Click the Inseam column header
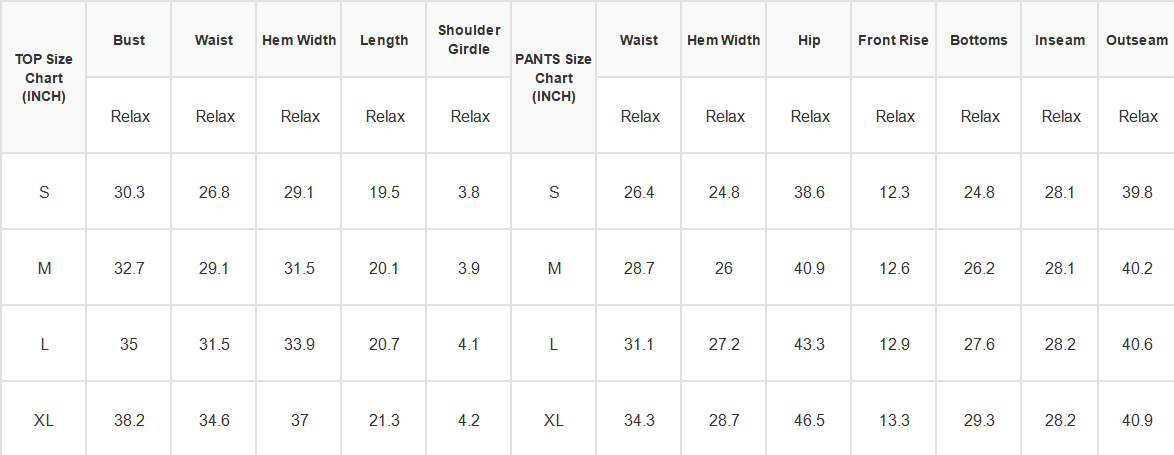This screenshot has height=455, width=1174. [x=1059, y=40]
